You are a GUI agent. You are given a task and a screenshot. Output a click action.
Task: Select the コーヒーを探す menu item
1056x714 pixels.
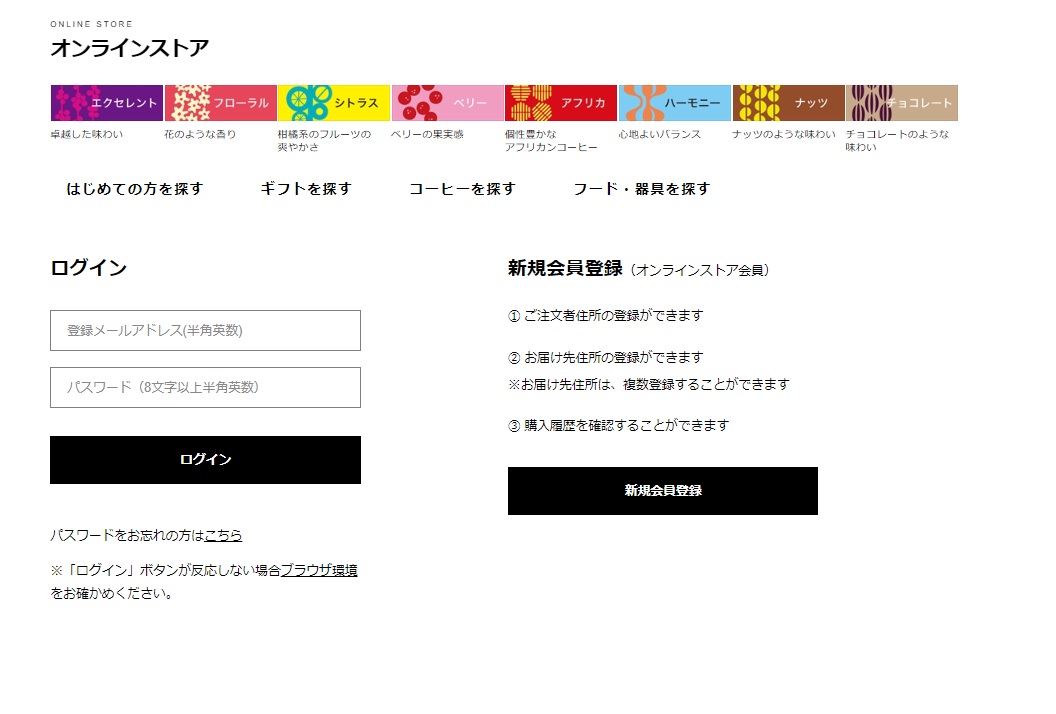pyautogui.click(x=462, y=189)
